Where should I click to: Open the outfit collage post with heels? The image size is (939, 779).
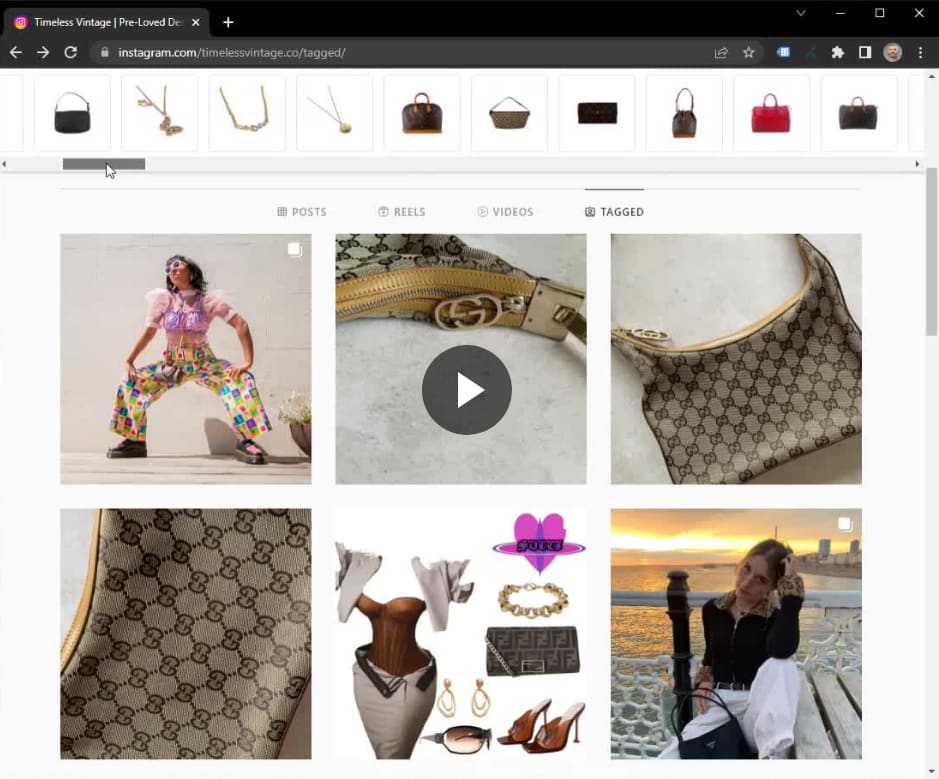[461, 634]
